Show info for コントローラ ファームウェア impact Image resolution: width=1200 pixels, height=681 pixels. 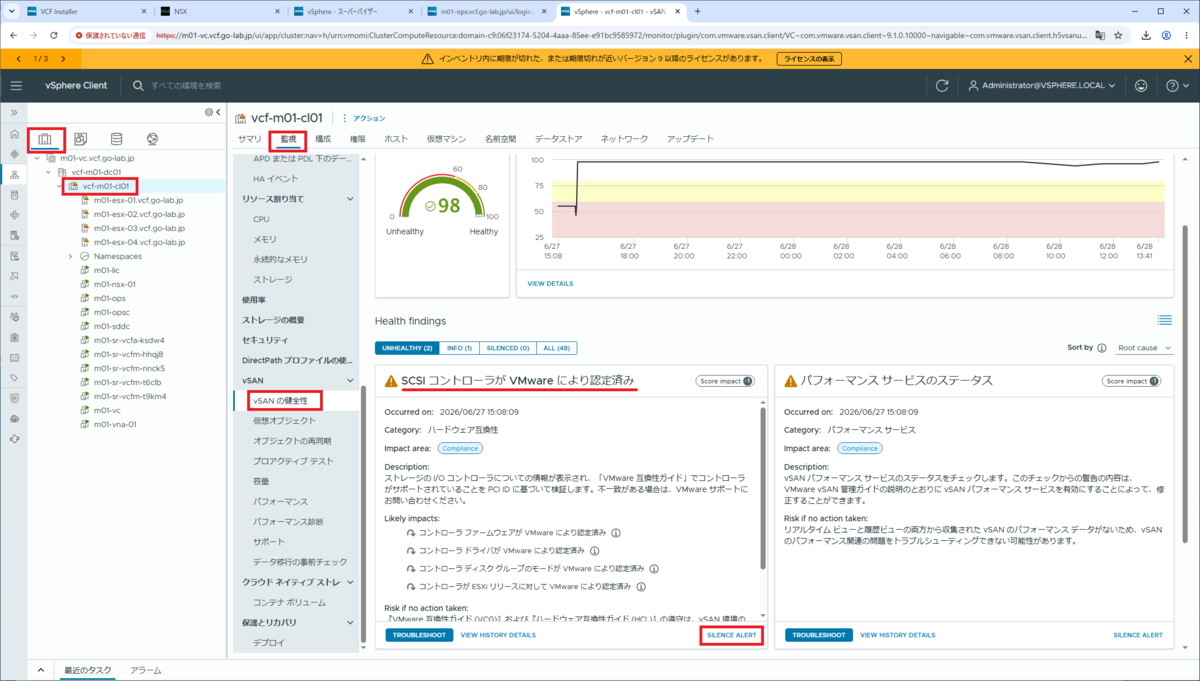click(616, 533)
